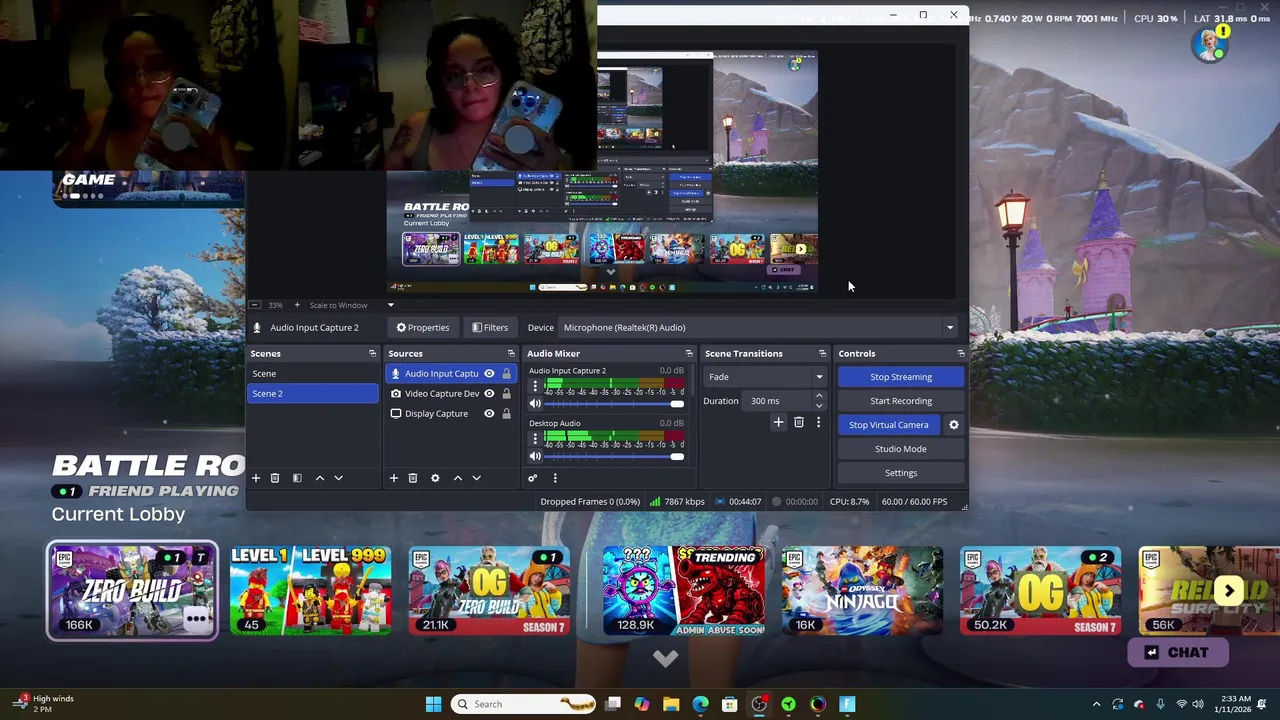Open scene filters icon in Scenes panel

(x=297, y=478)
